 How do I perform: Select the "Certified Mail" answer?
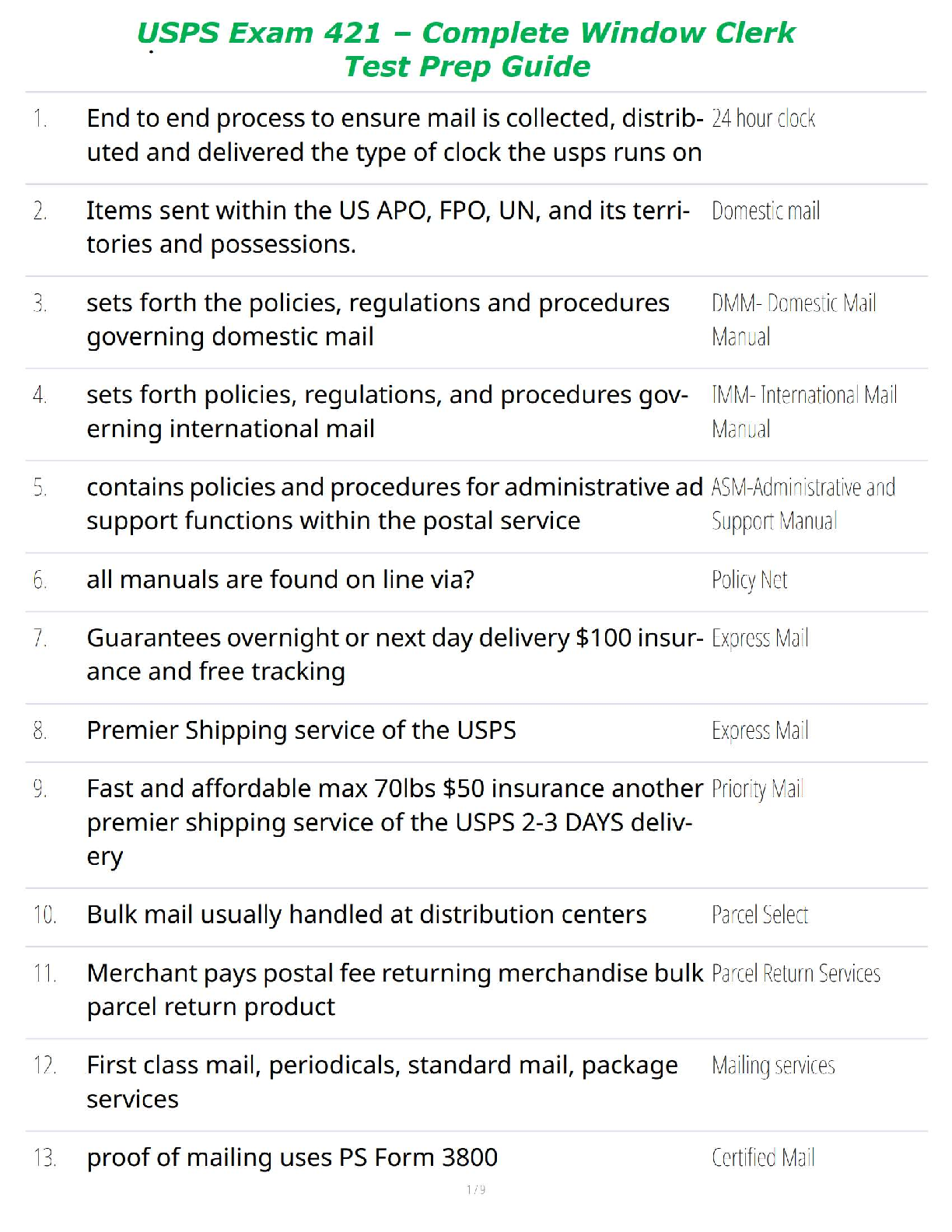coord(763,1157)
